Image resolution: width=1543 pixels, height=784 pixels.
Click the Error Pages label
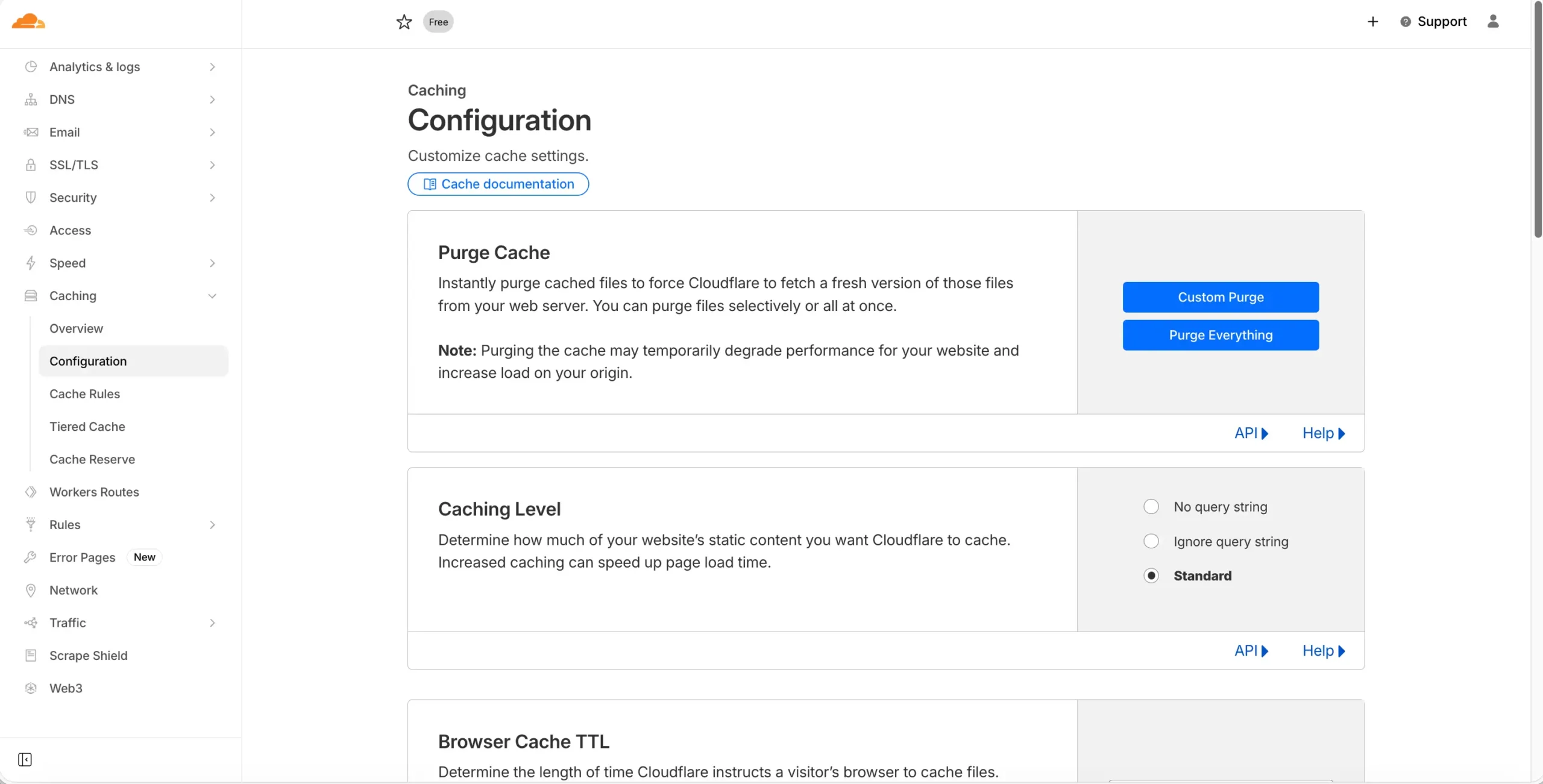click(82, 557)
